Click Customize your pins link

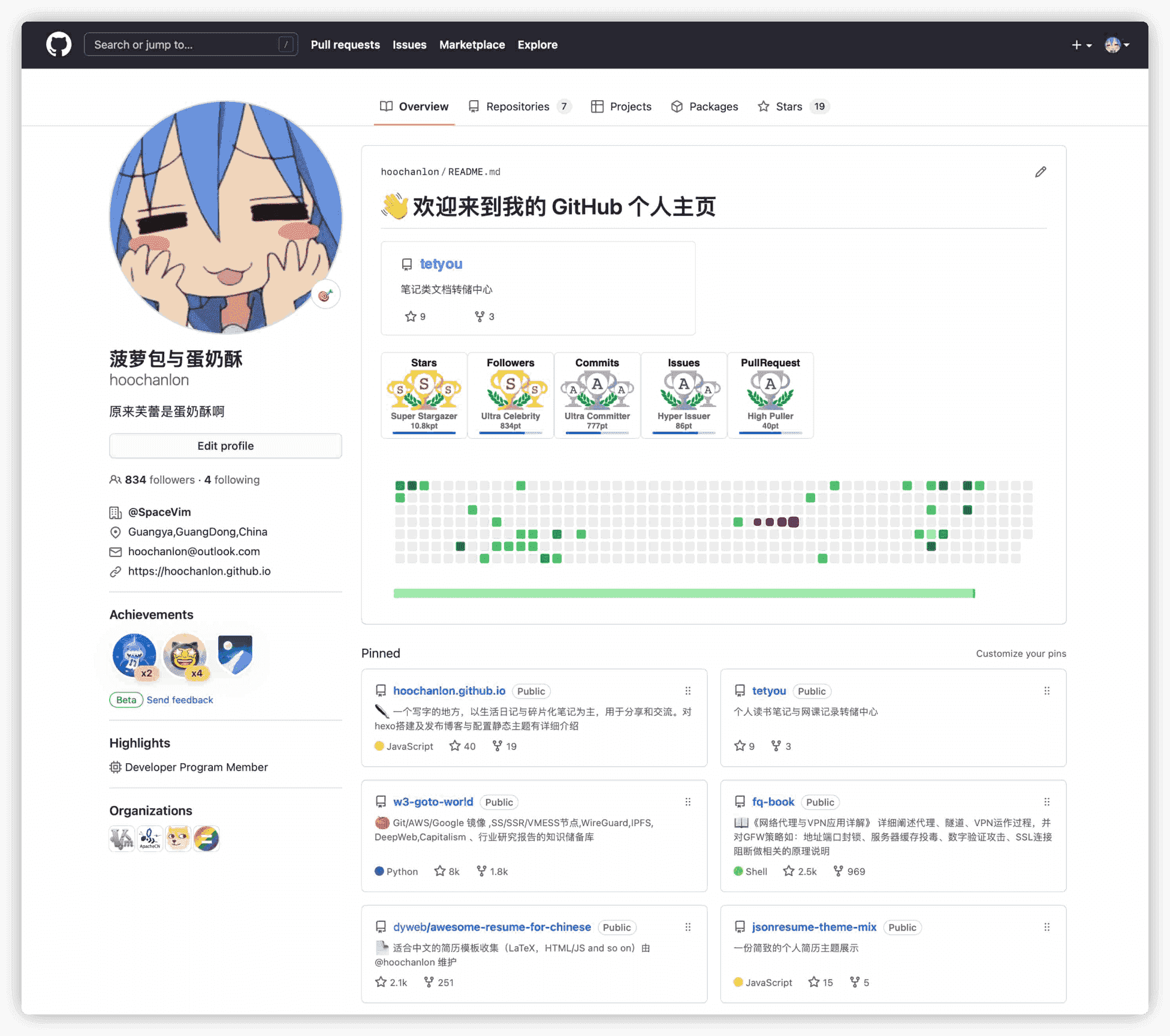1020,653
